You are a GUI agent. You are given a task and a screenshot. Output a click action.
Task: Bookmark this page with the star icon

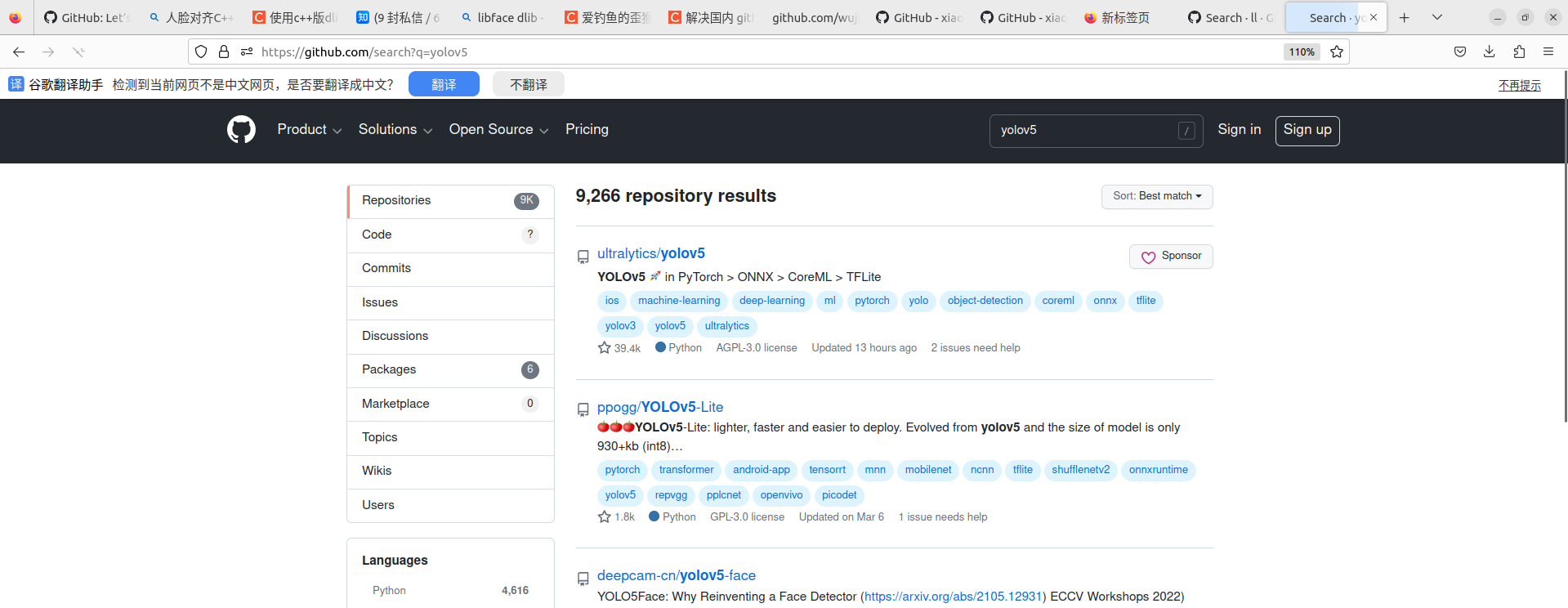tap(1337, 51)
